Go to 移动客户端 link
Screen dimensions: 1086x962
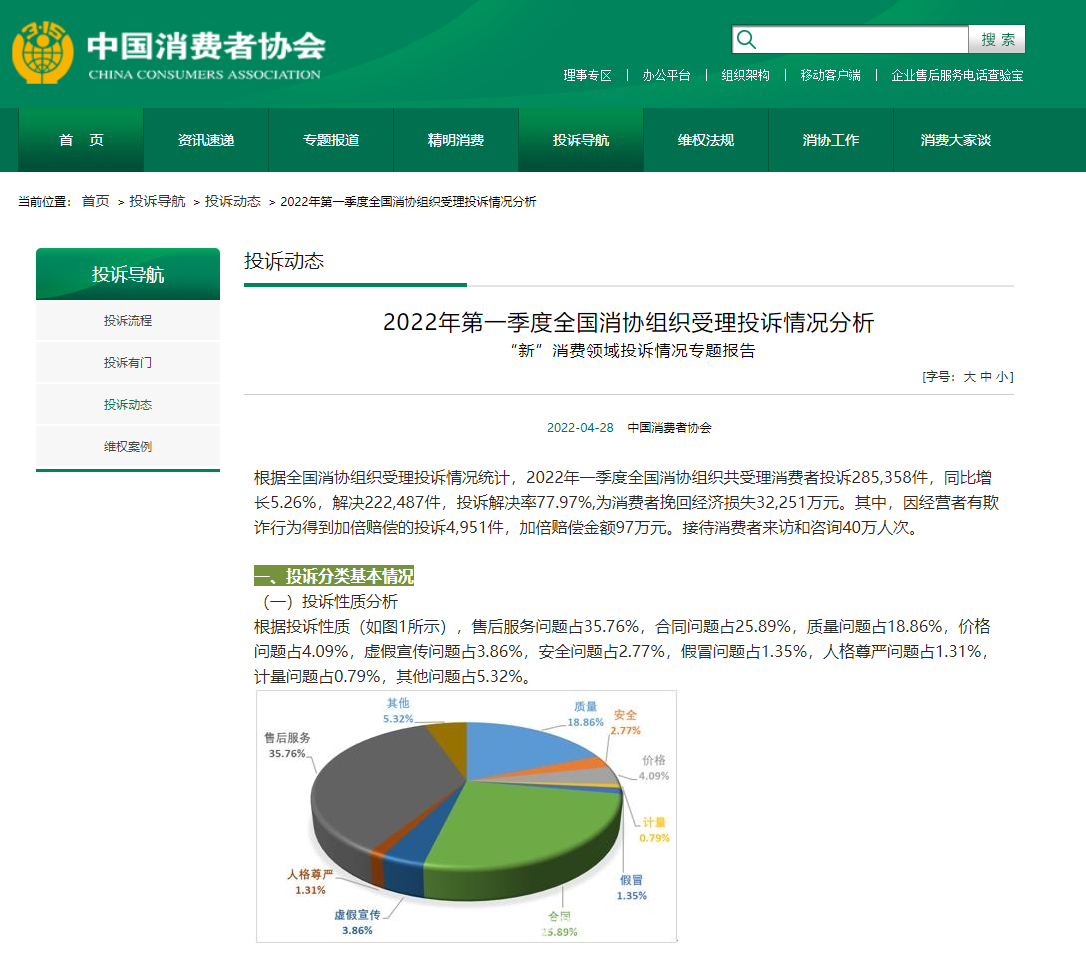[x=830, y=75]
